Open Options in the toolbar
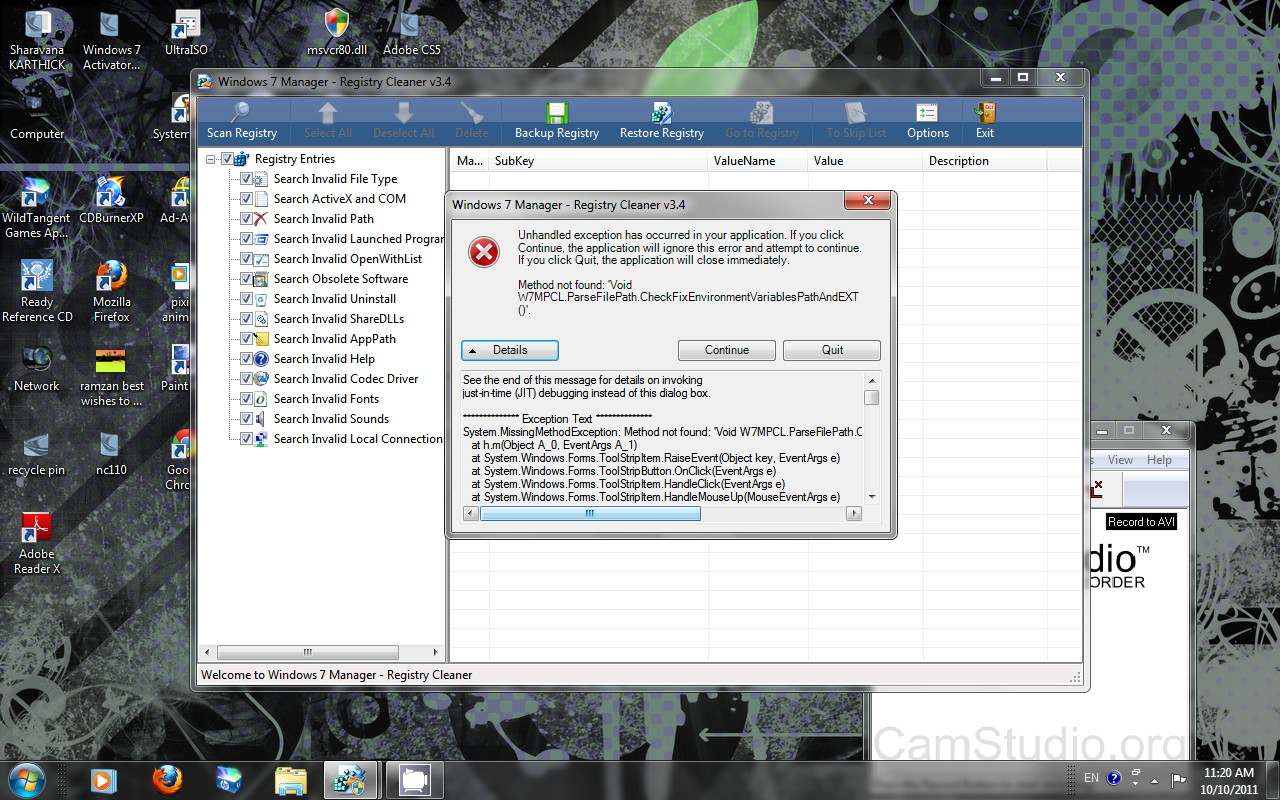The image size is (1280, 800). coord(928,121)
